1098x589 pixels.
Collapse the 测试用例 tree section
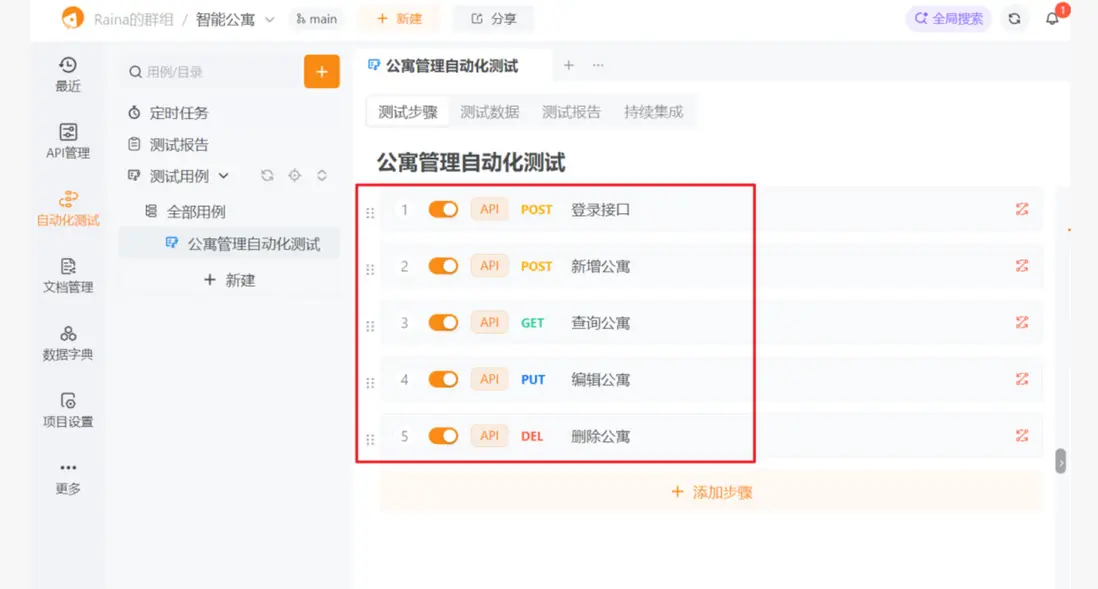click(x=223, y=176)
